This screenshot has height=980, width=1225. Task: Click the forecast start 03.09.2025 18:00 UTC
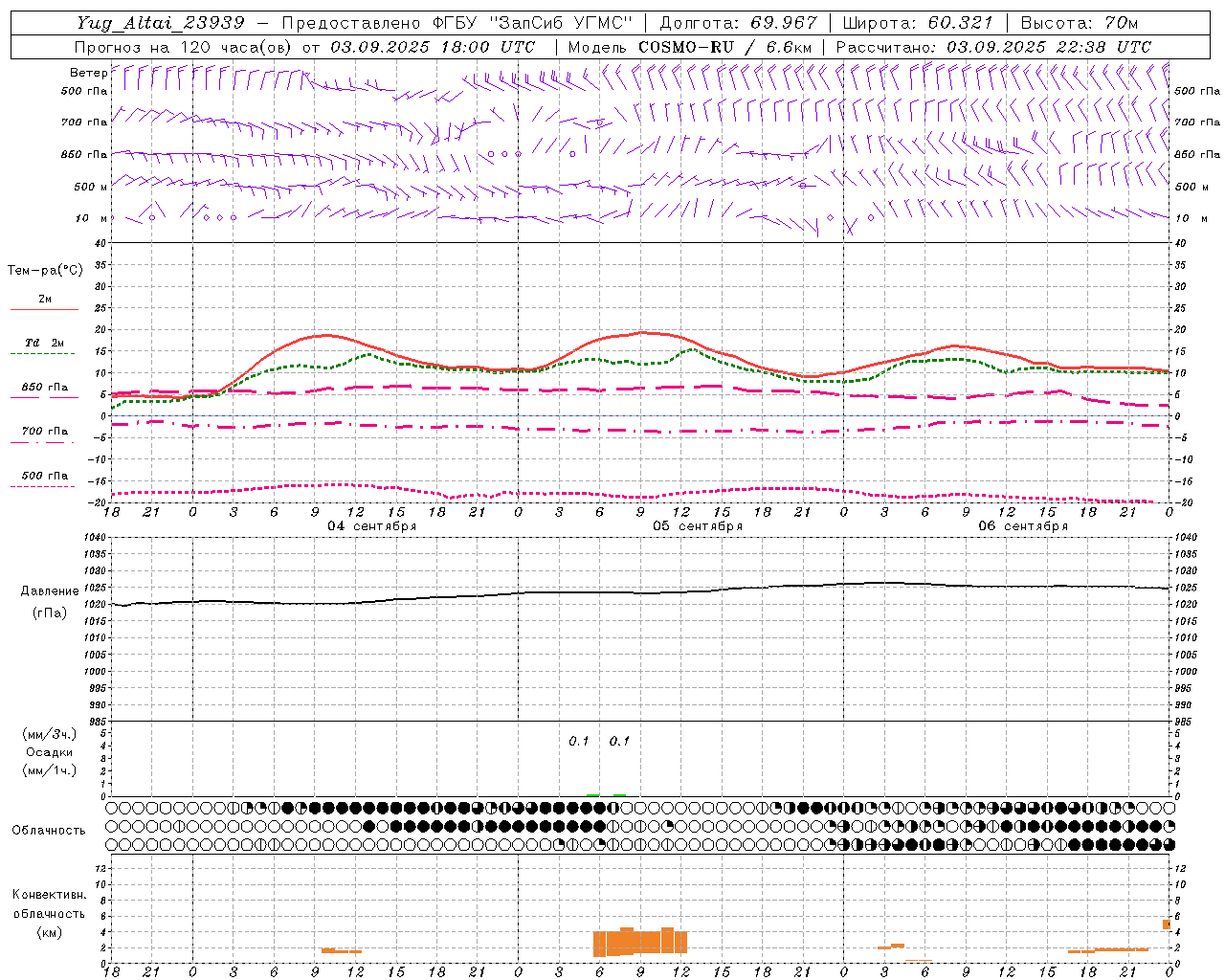[433, 46]
